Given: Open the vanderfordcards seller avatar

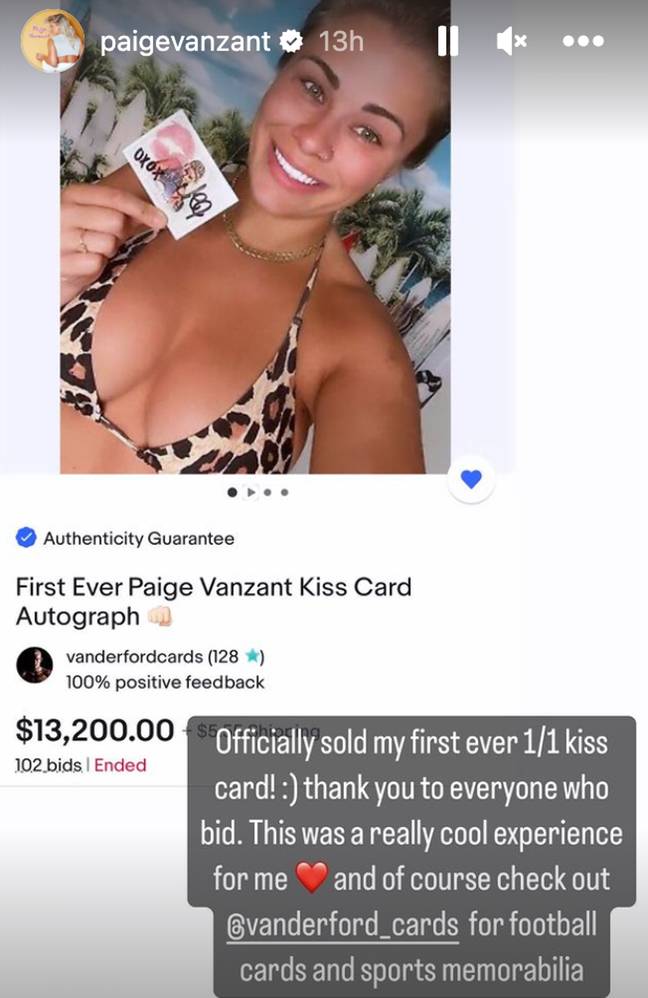Looking at the screenshot, I should coord(34,665).
